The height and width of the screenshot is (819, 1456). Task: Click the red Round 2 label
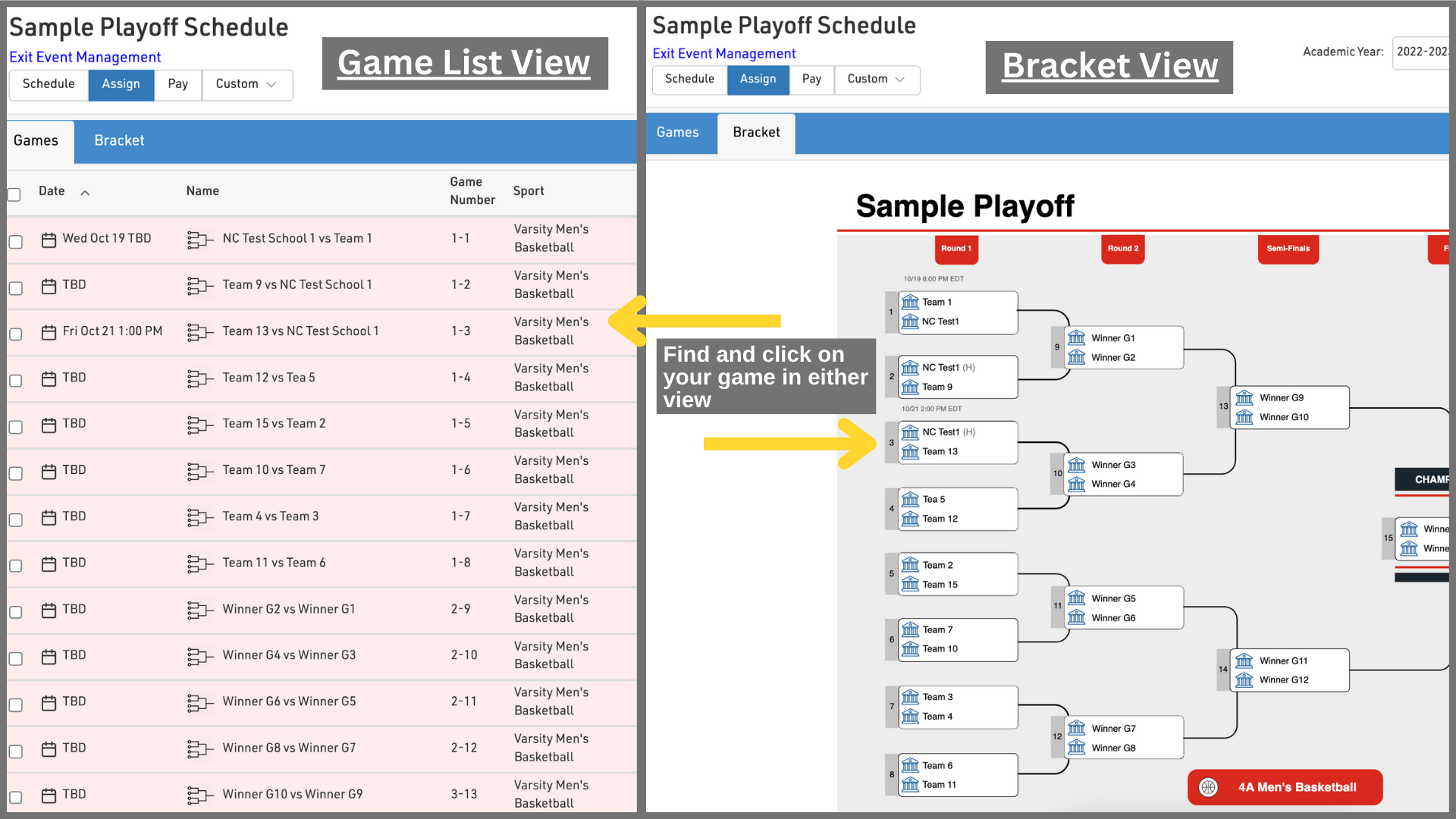(1122, 248)
